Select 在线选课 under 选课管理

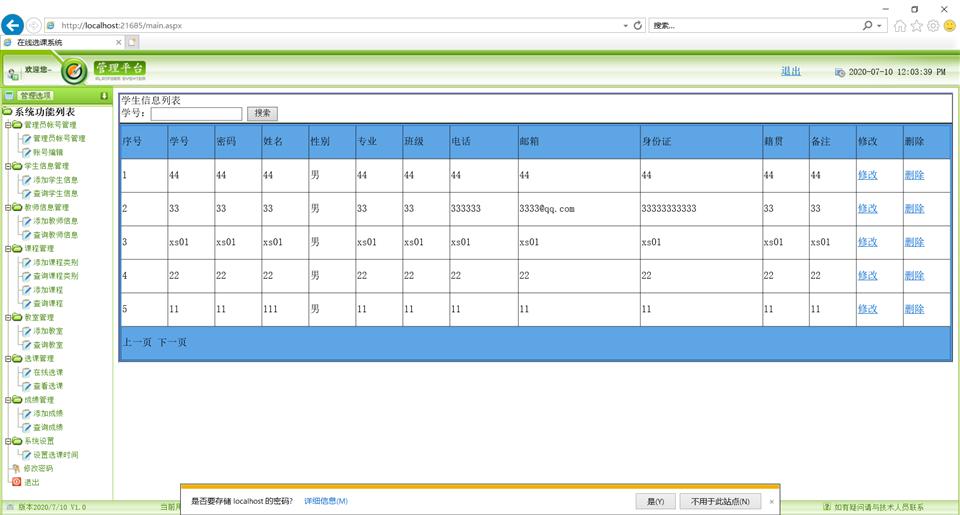click(47, 372)
